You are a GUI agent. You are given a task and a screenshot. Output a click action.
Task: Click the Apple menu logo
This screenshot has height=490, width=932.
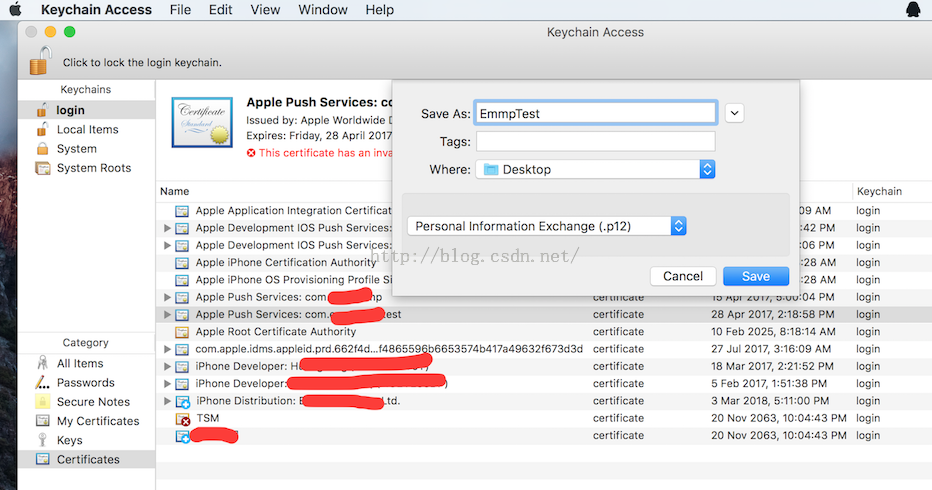click(x=15, y=10)
